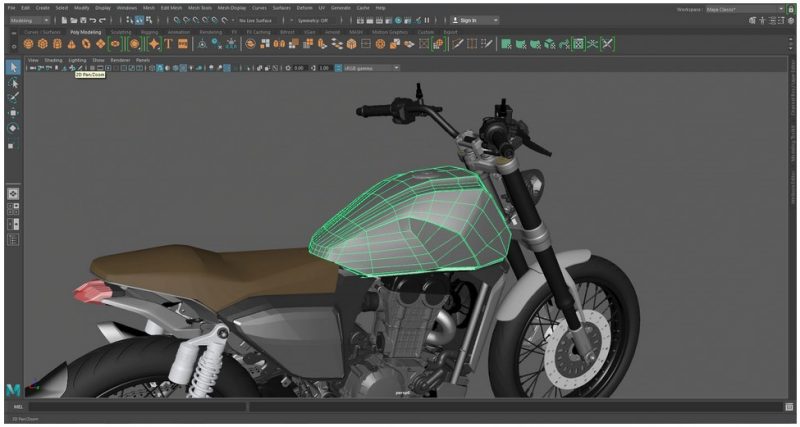Viewport: 800px width, 427px height.
Task: Toggle select by hierarchy mode
Action: [x=130, y=20]
